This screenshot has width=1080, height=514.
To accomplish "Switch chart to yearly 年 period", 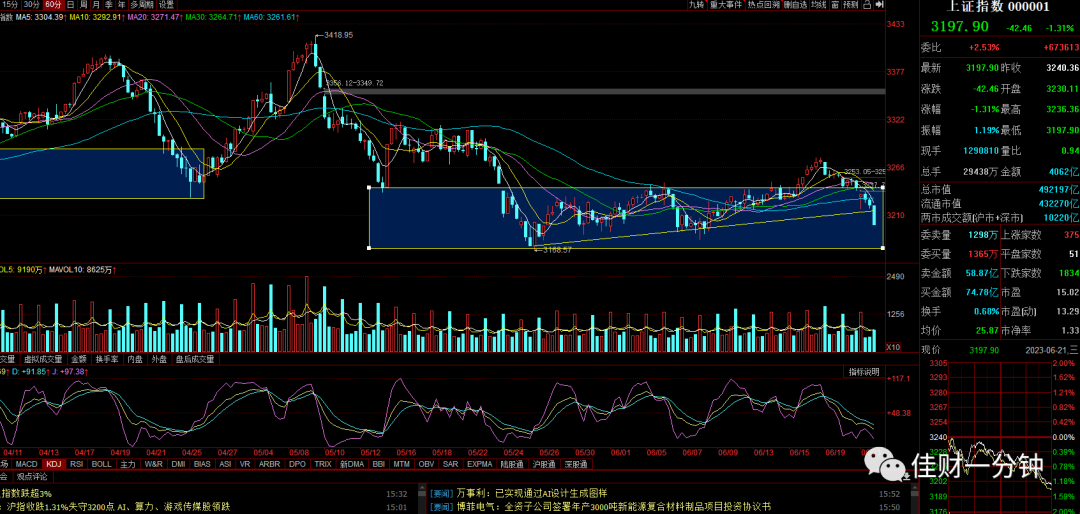I will point(121,4).
